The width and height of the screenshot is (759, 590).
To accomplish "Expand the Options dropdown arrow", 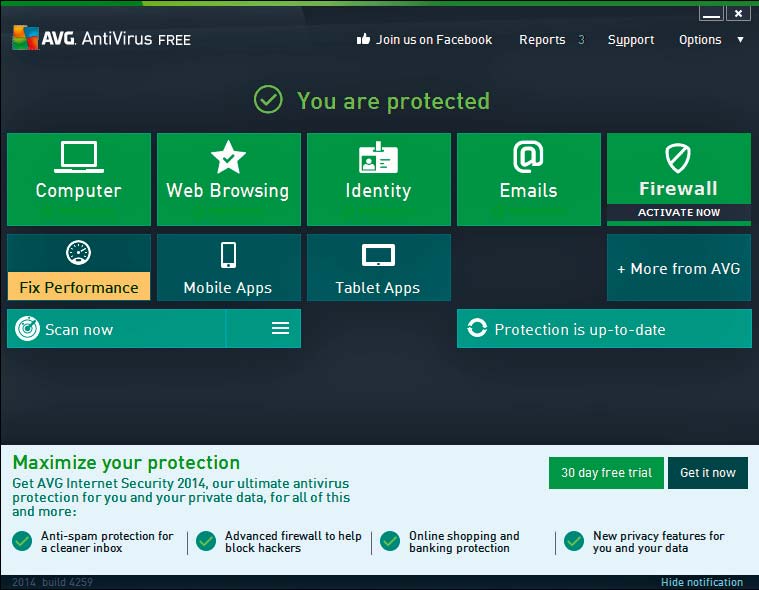I will pyautogui.click(x=740, y=40).
